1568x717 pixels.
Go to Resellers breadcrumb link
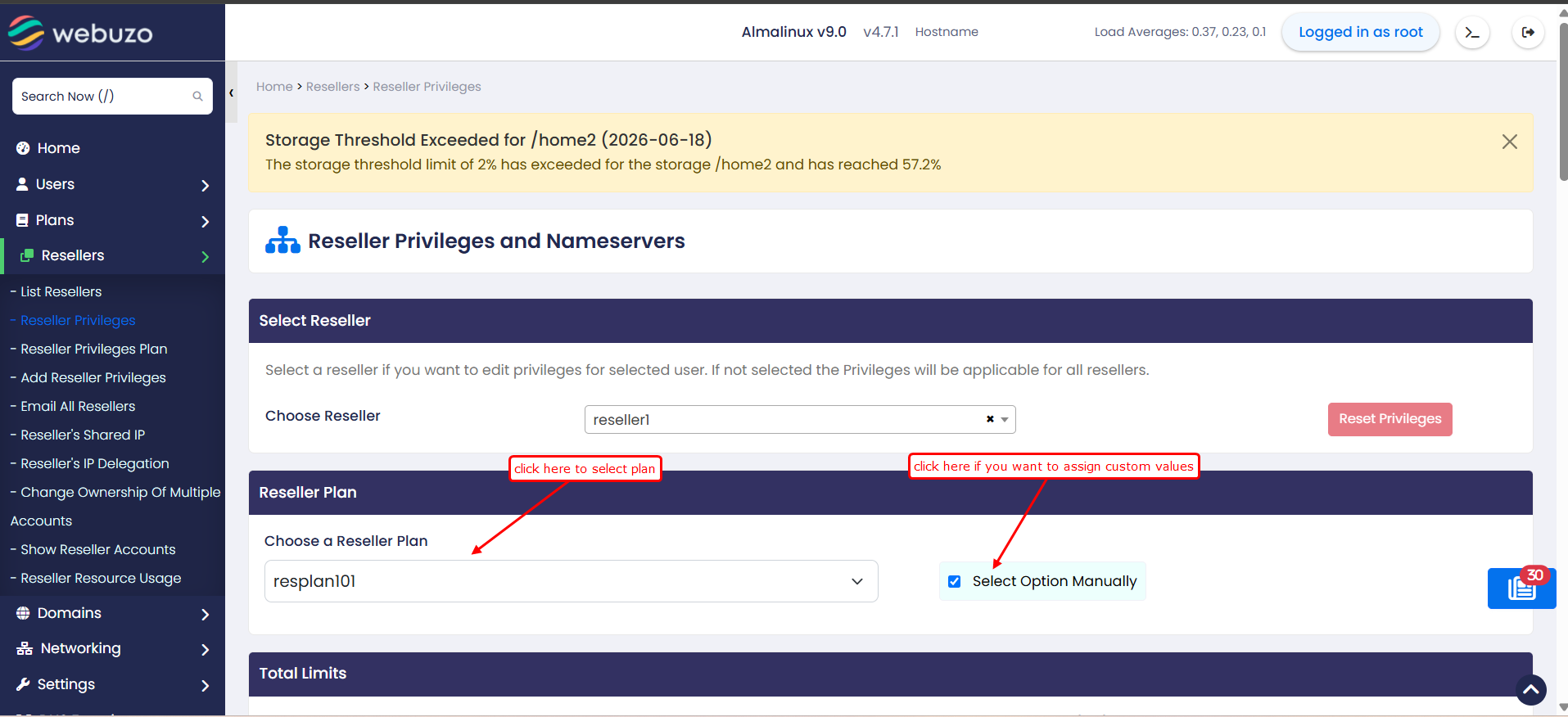[x=332, y=87]
